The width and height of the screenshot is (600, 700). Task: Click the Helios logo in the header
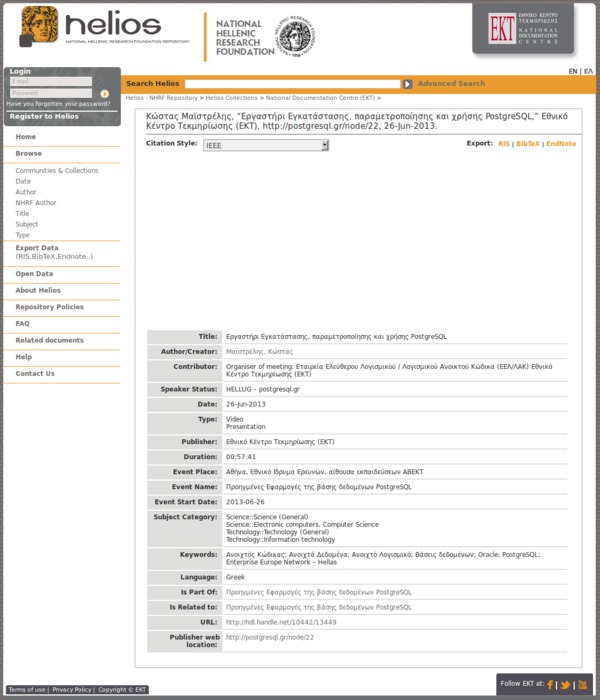(105, 26)
